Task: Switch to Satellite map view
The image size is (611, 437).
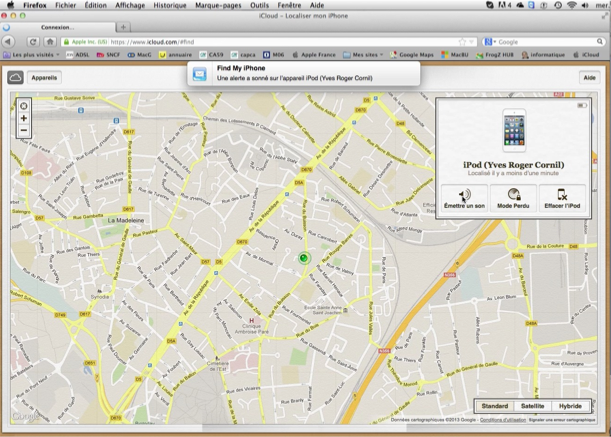Action: point(532,406)
